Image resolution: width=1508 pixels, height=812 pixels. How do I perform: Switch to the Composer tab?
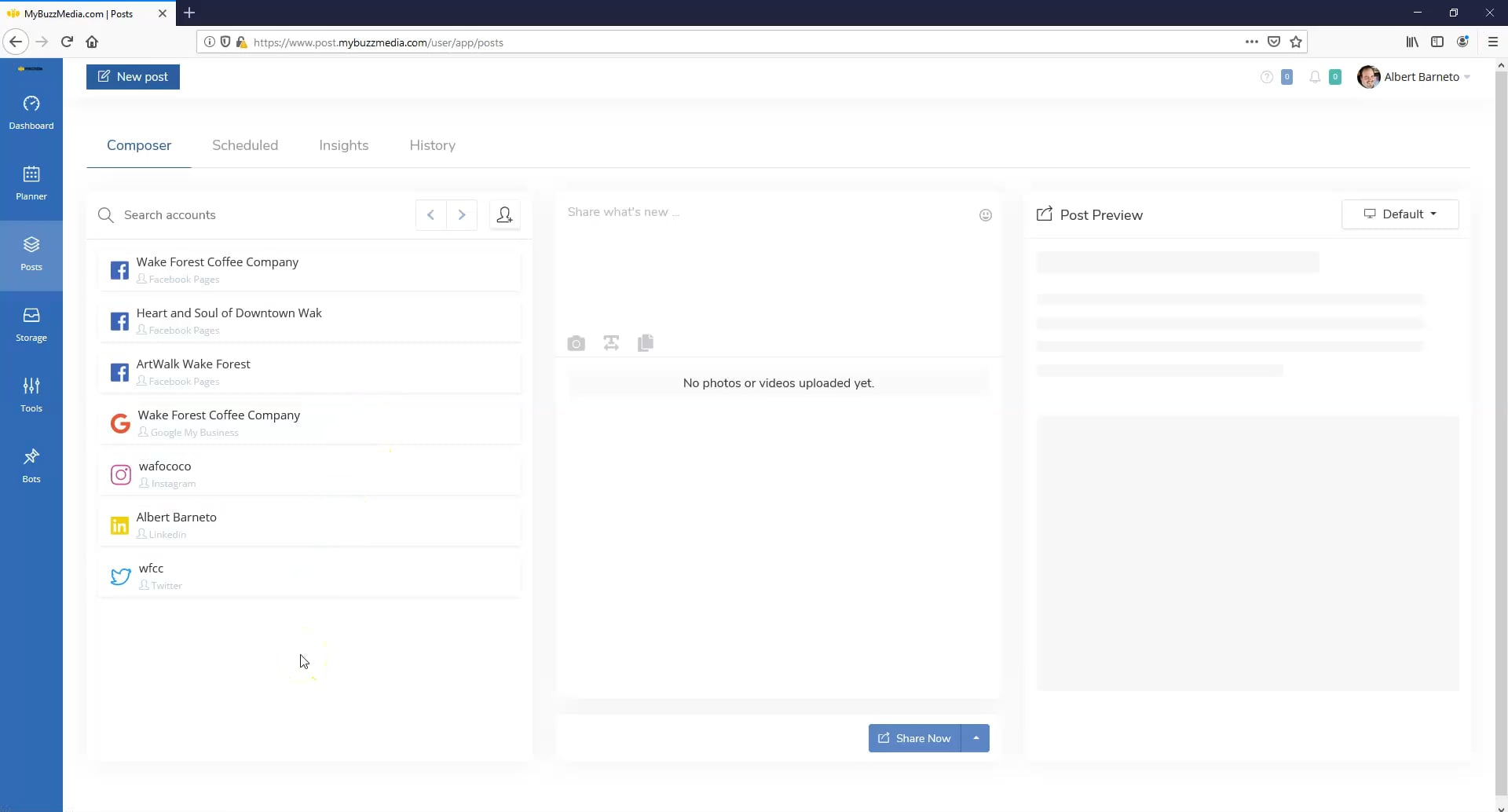pyautogui.click(x=139, y=145)
